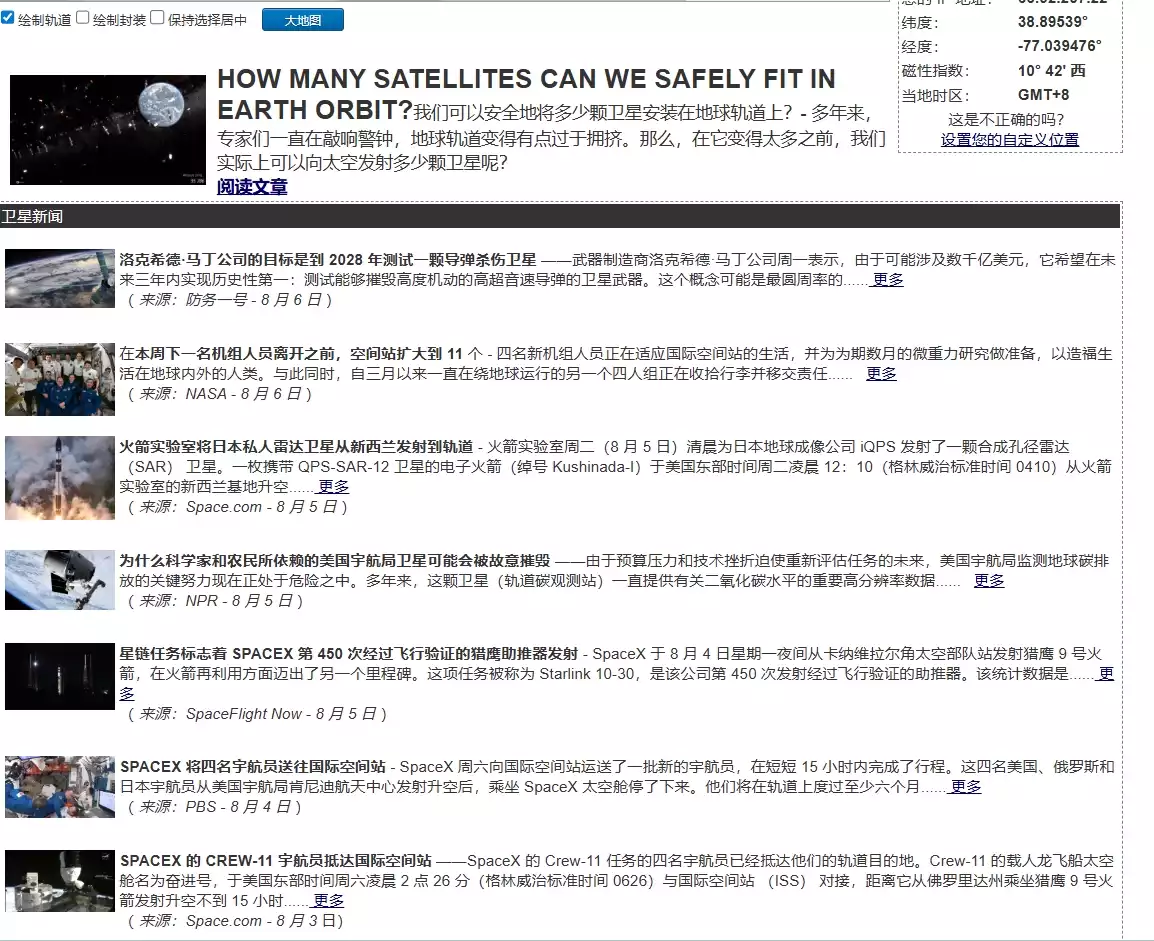Viewport: 1154px width, 941px height.
Task: Enable the 绘制封装 checkbox
Action: click(x=83, y=18)
